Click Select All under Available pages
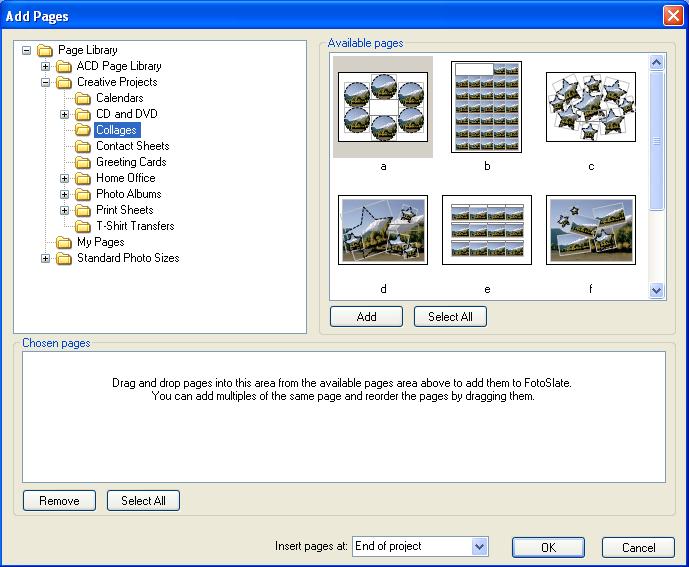Viewport: 689px width, 567px height. [x=450, y=316]
